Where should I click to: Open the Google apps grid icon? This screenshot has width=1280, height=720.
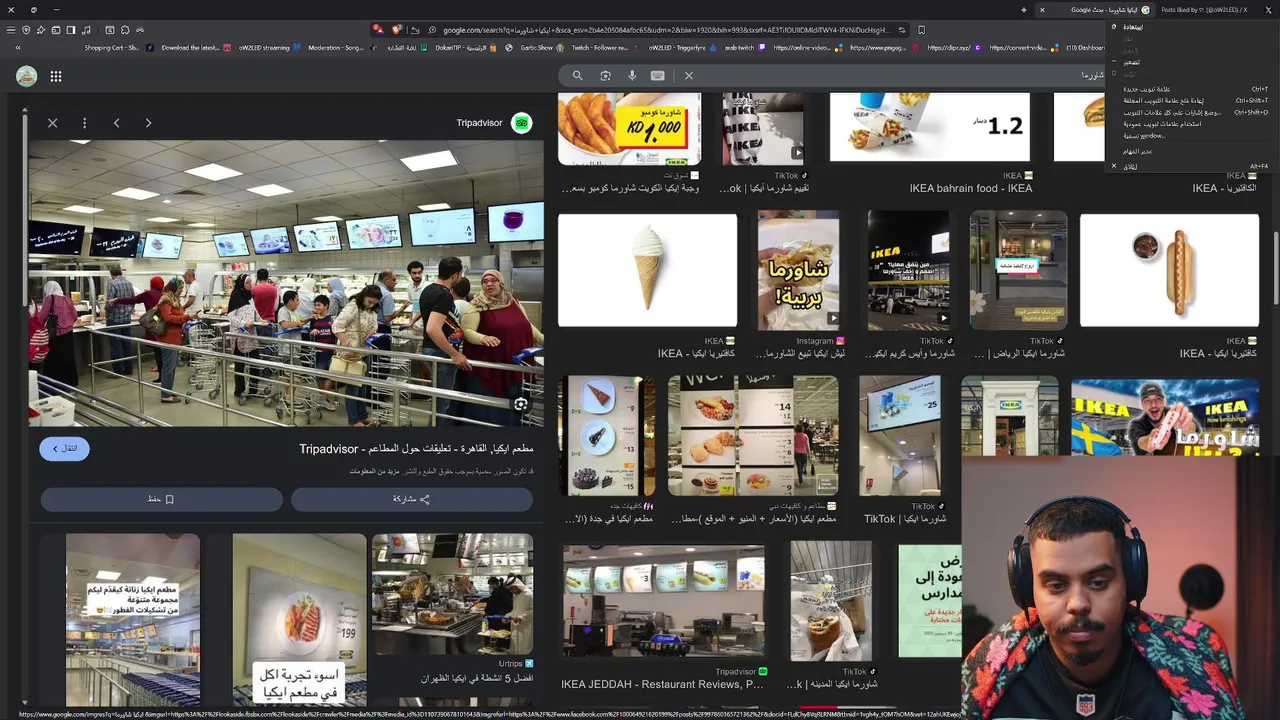(56, 76)
